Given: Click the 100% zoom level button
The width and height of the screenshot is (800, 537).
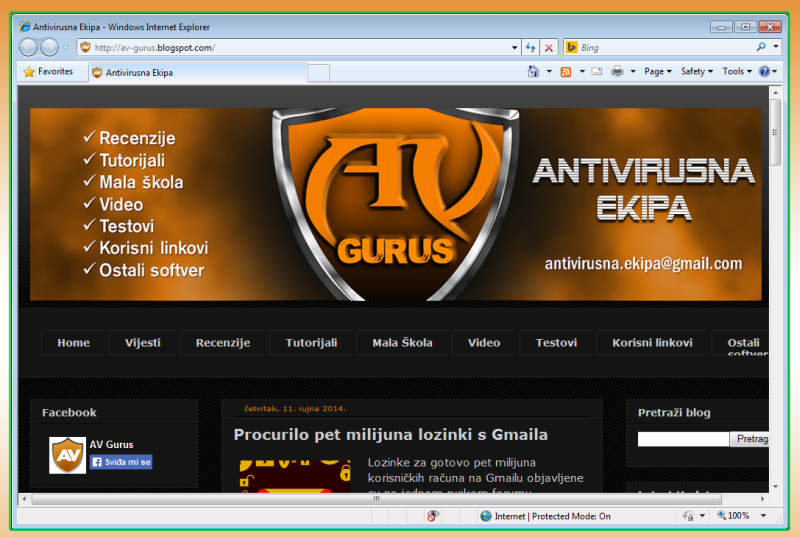Looking at the screenshot, I should 733,516.
